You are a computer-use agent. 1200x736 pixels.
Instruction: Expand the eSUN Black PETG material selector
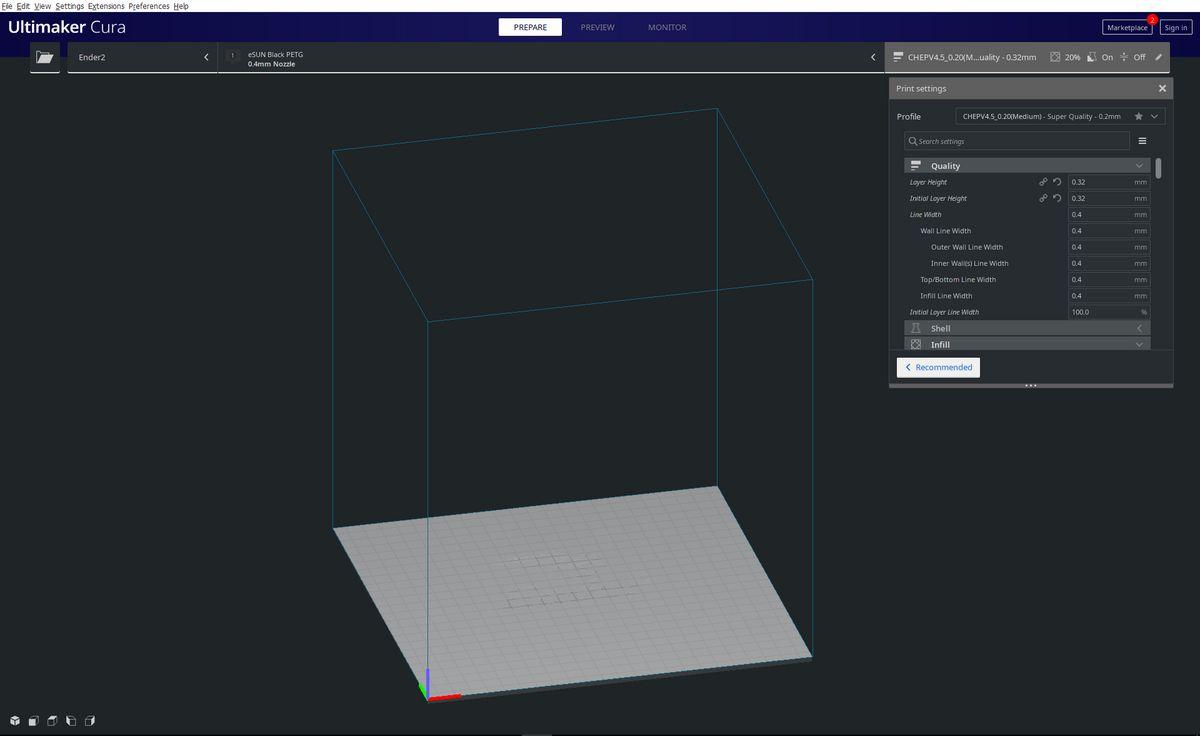click(x=550, y=57)
